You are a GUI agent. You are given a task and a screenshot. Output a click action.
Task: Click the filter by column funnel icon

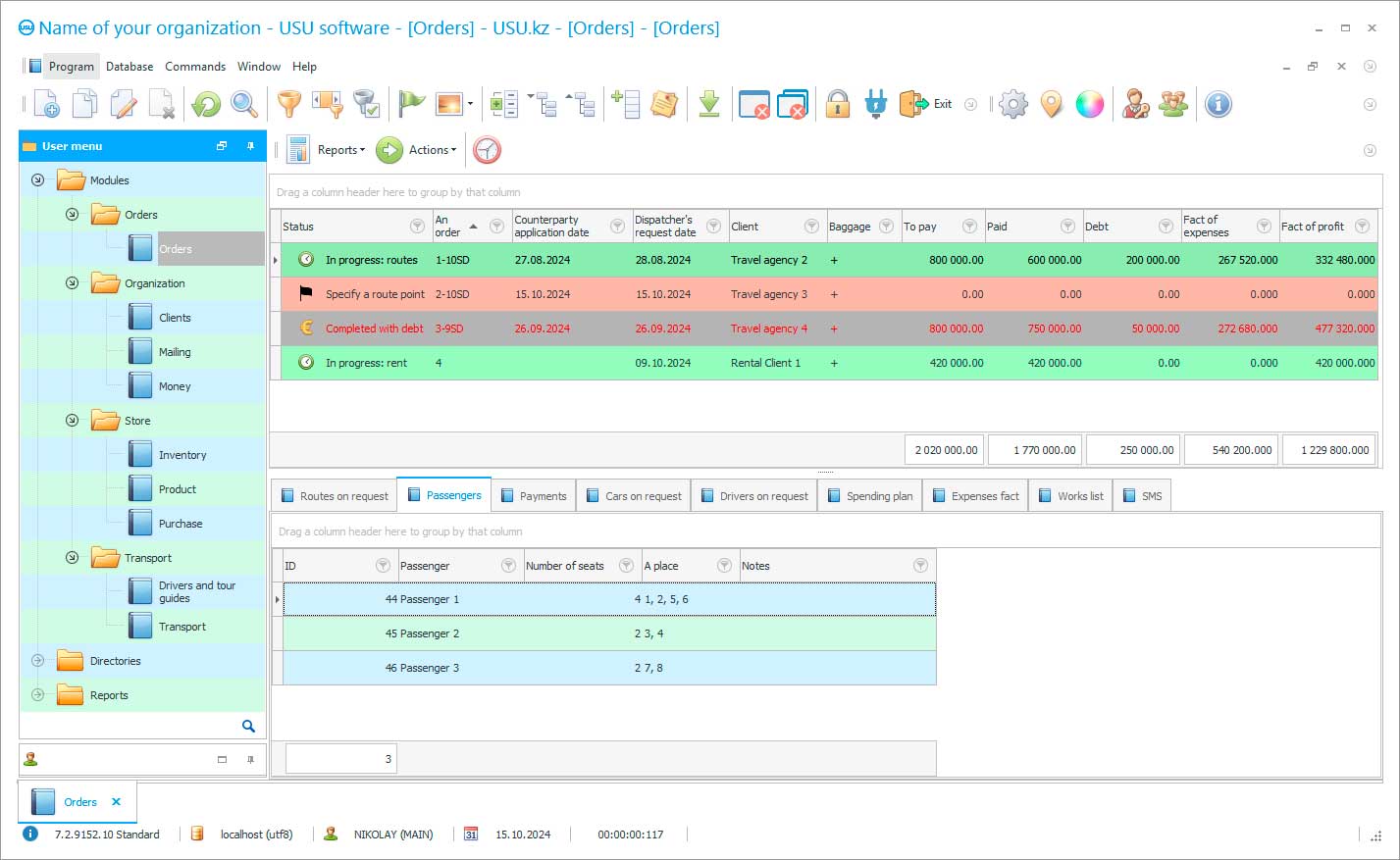(x=327, y=104)
